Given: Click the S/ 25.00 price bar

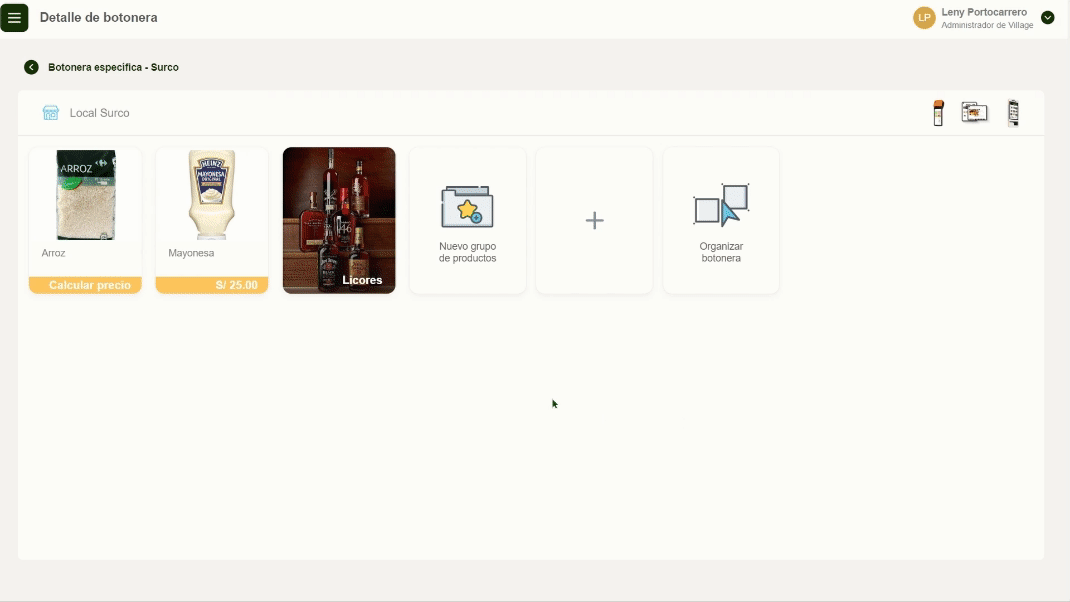Looking at the screenshot, I should coord(212,285).
